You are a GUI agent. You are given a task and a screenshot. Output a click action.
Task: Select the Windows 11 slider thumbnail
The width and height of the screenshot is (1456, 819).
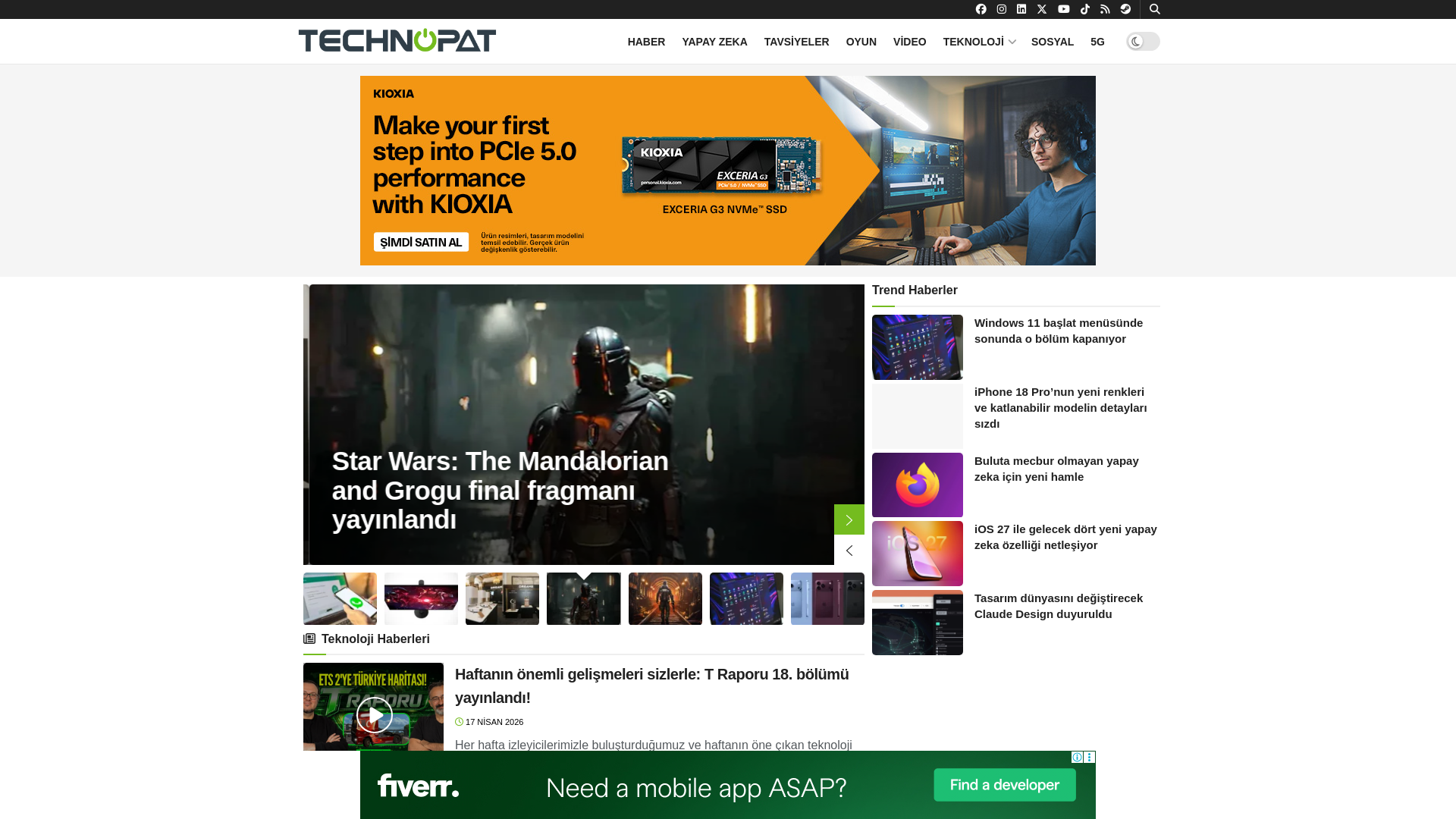(746, 599)
